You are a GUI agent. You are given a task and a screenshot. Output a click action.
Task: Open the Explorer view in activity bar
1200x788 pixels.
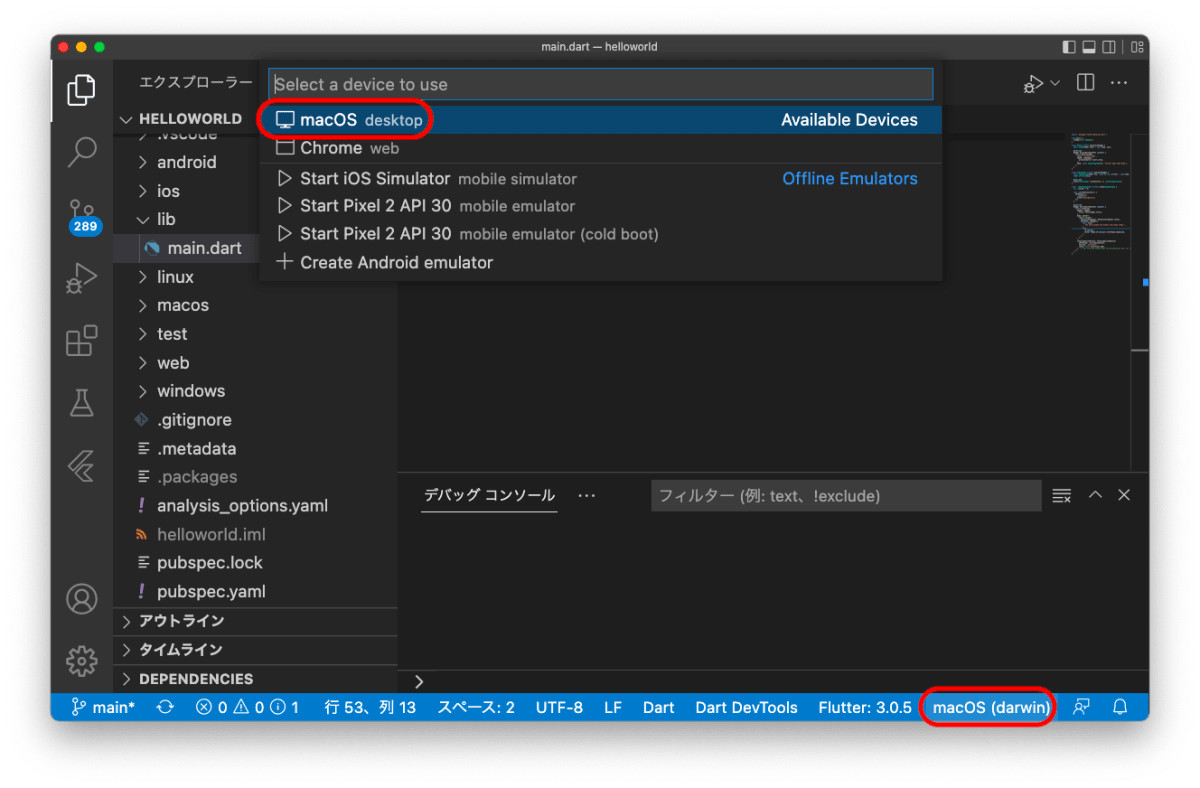81,90
